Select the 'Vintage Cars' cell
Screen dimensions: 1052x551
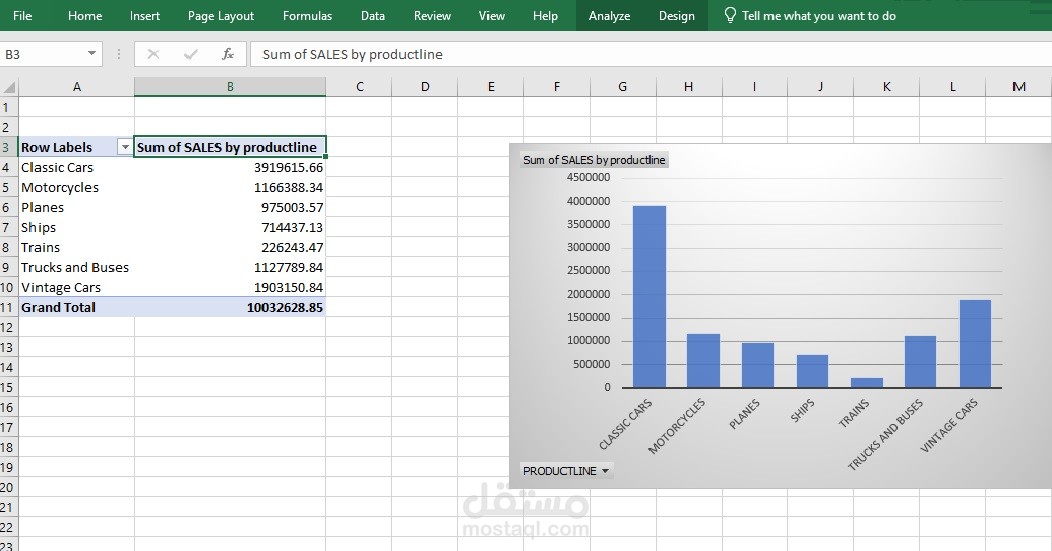point(76,287)
